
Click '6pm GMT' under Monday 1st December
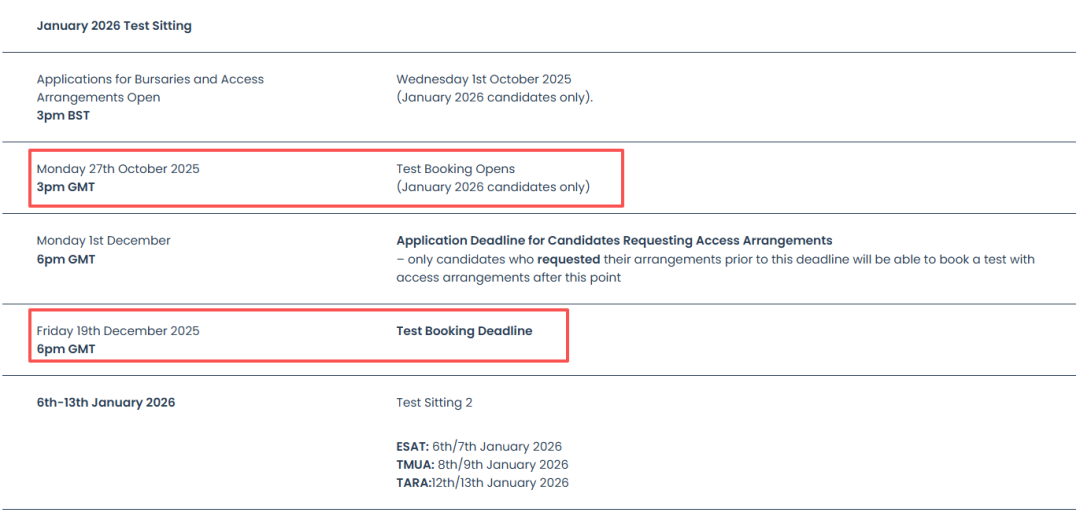pos(65,260)
